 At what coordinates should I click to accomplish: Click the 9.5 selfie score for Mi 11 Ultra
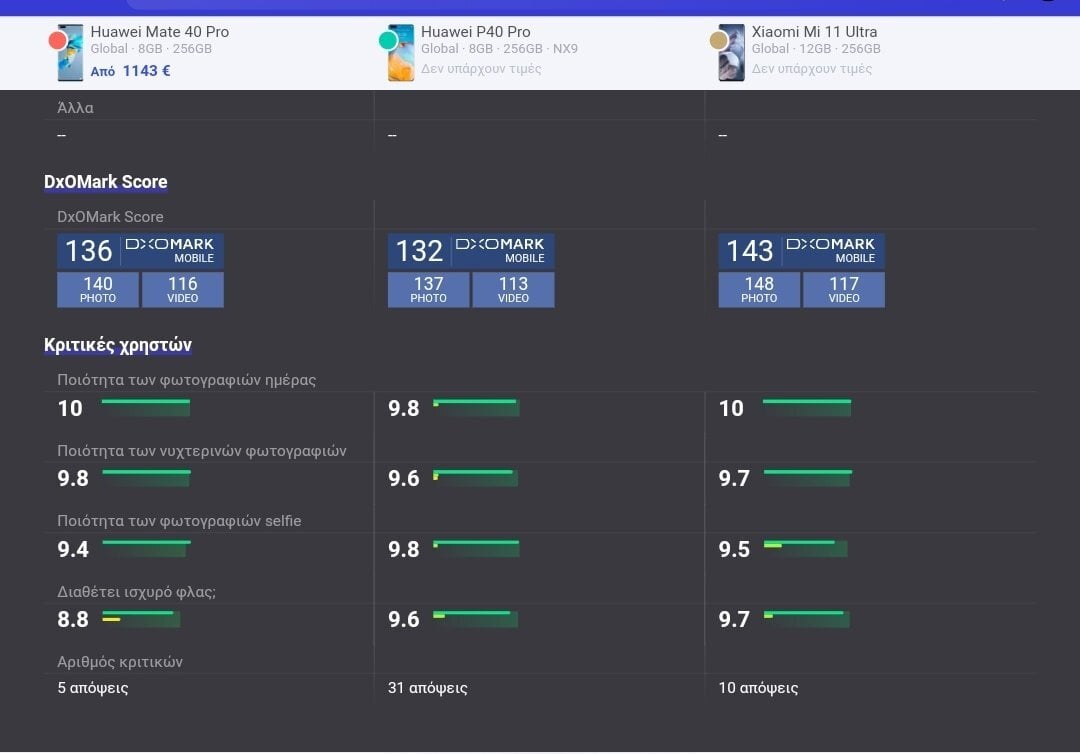(x=734, y=549)
